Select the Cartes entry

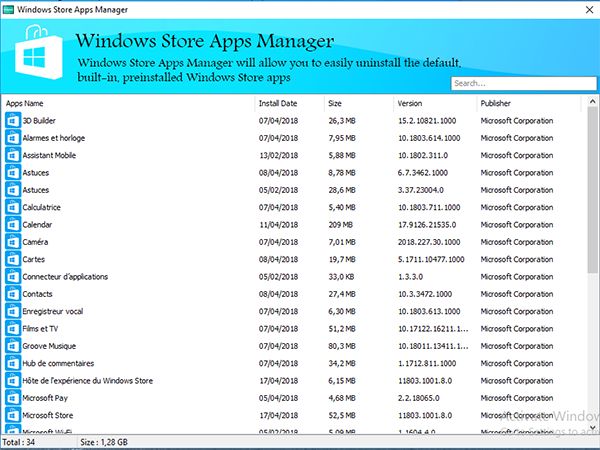33,259
